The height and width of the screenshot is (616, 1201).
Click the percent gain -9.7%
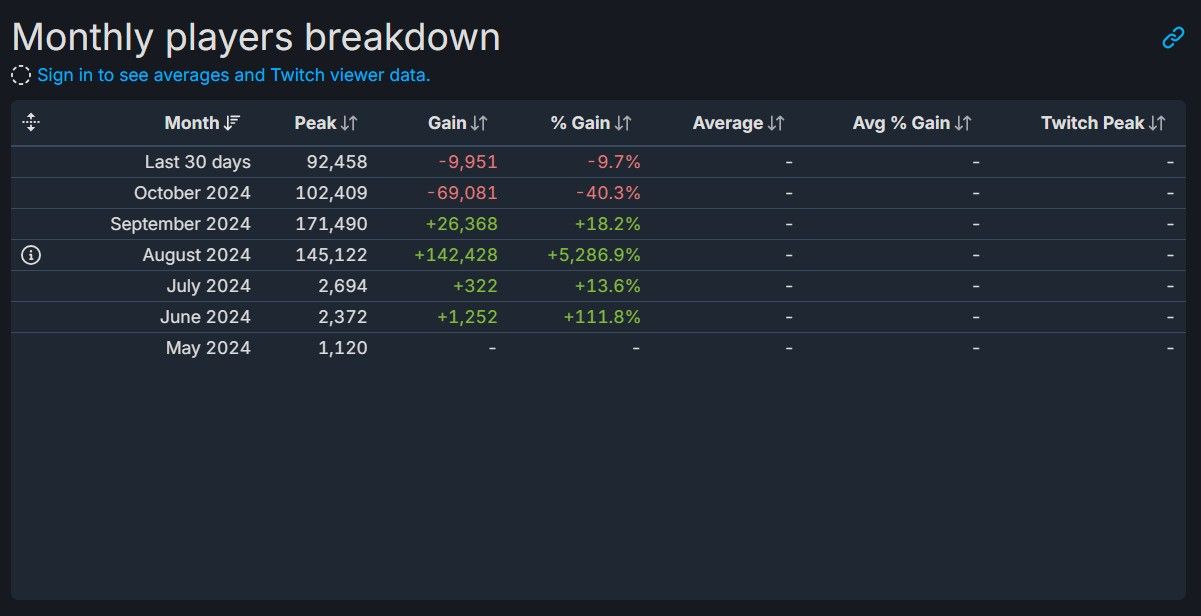point(614,162)
